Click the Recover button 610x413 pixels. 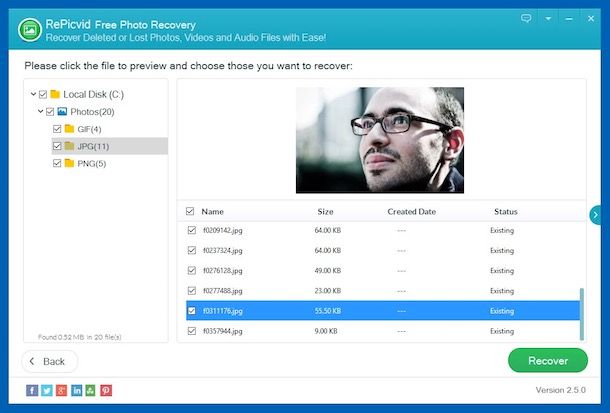[x=548, y=360]
